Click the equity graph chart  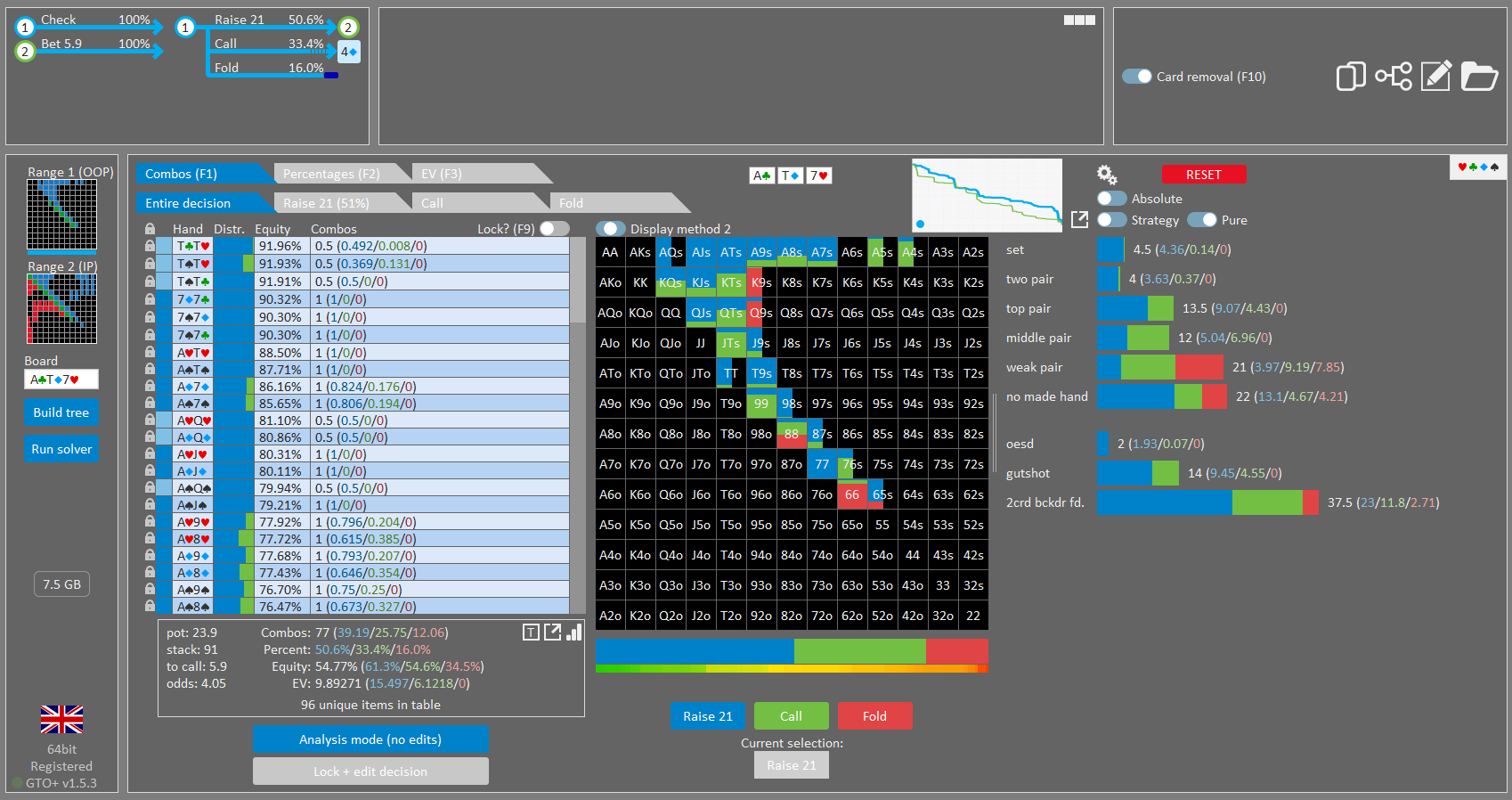coord(987,195)
